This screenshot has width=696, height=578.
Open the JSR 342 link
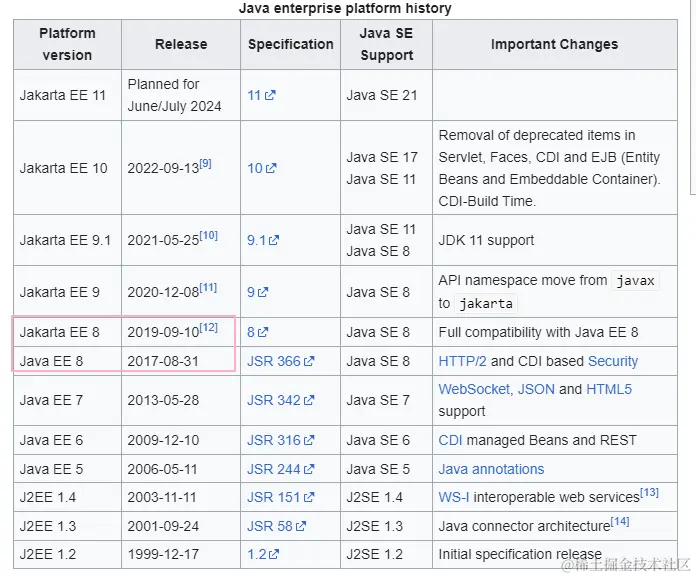[x=281, y=400]
